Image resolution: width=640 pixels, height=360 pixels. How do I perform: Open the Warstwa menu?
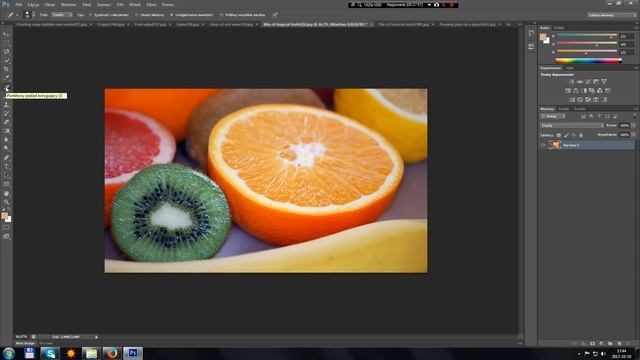[x=68, y=5]
